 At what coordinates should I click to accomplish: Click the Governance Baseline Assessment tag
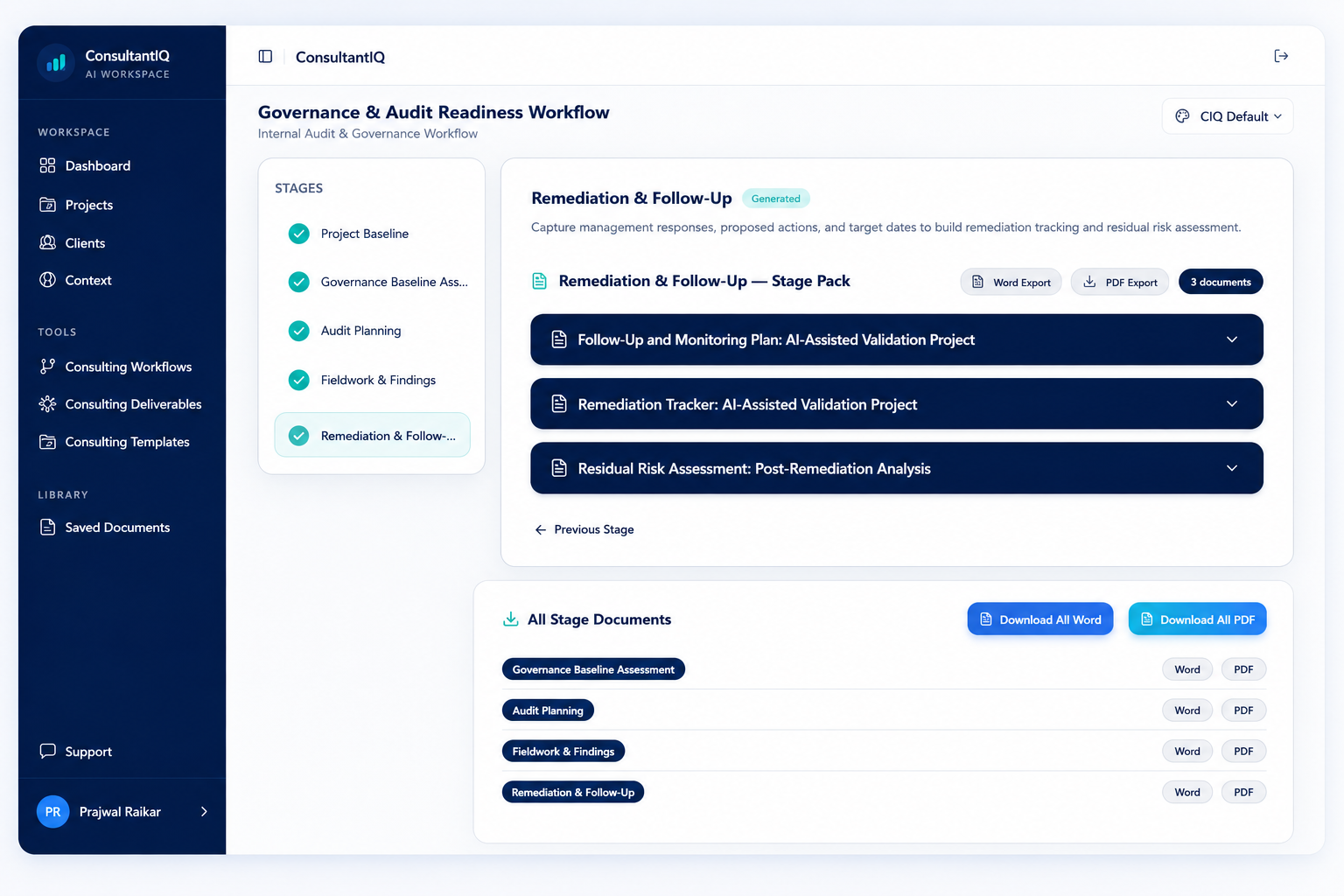point(593,669)
